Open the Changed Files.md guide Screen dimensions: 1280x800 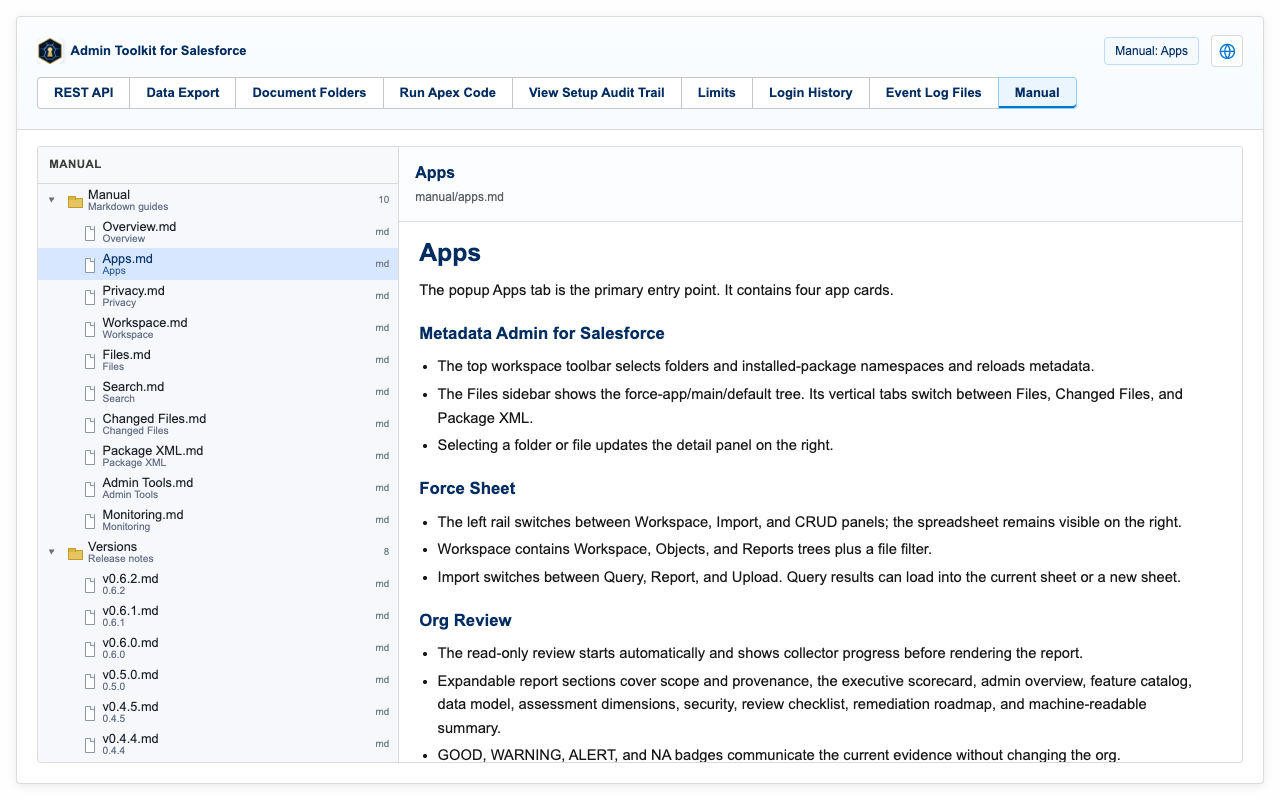218,424
